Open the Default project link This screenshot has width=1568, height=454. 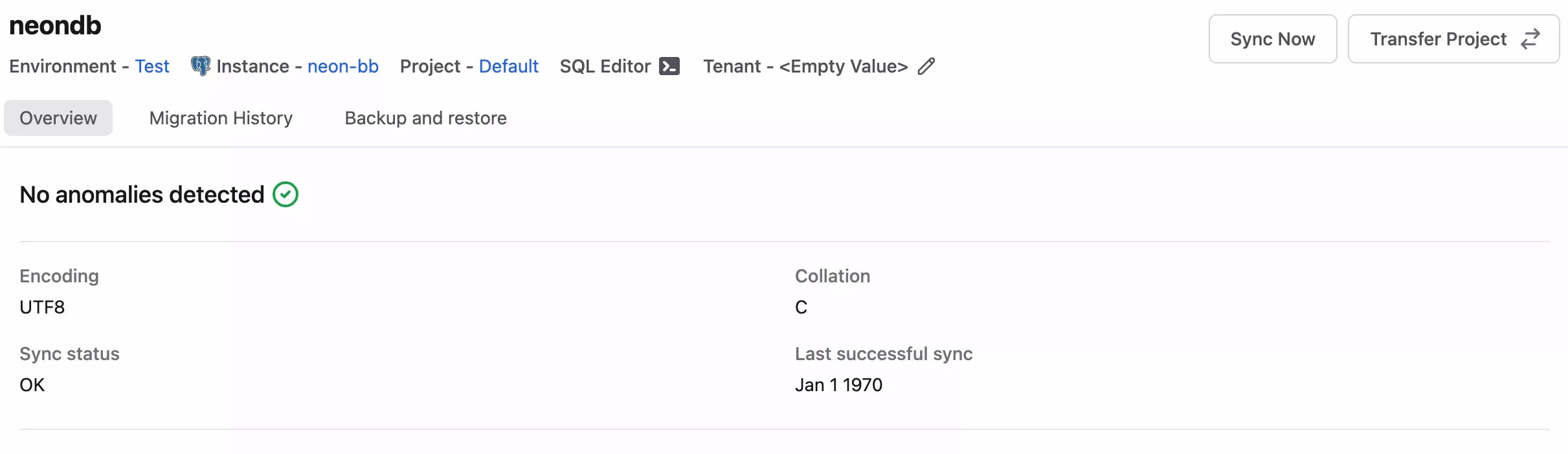click(x=509, y=66)
